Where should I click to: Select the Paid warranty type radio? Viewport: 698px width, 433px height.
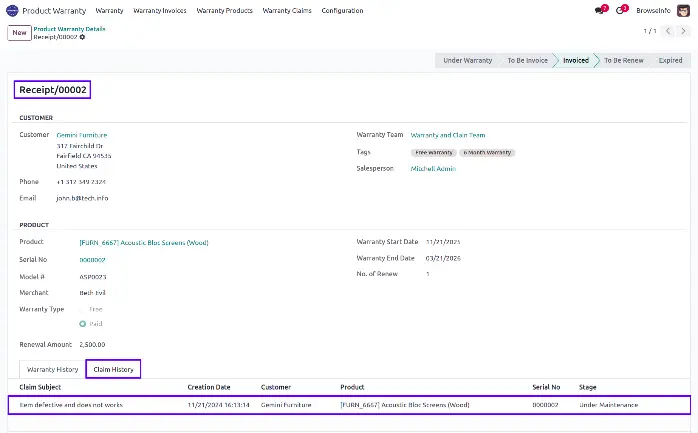[83, 323]
